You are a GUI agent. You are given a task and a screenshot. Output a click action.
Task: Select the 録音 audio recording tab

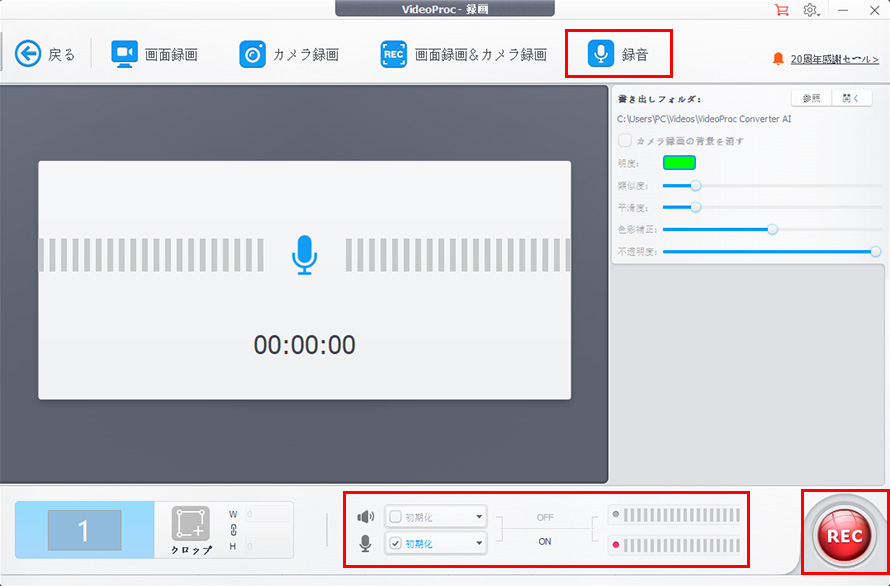pos(618,54)
